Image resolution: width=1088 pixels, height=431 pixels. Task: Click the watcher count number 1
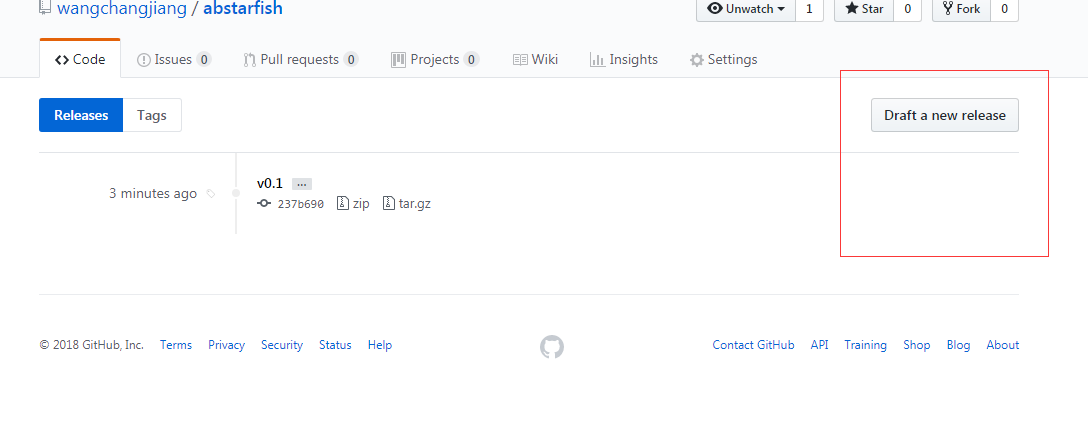point(809,9)
